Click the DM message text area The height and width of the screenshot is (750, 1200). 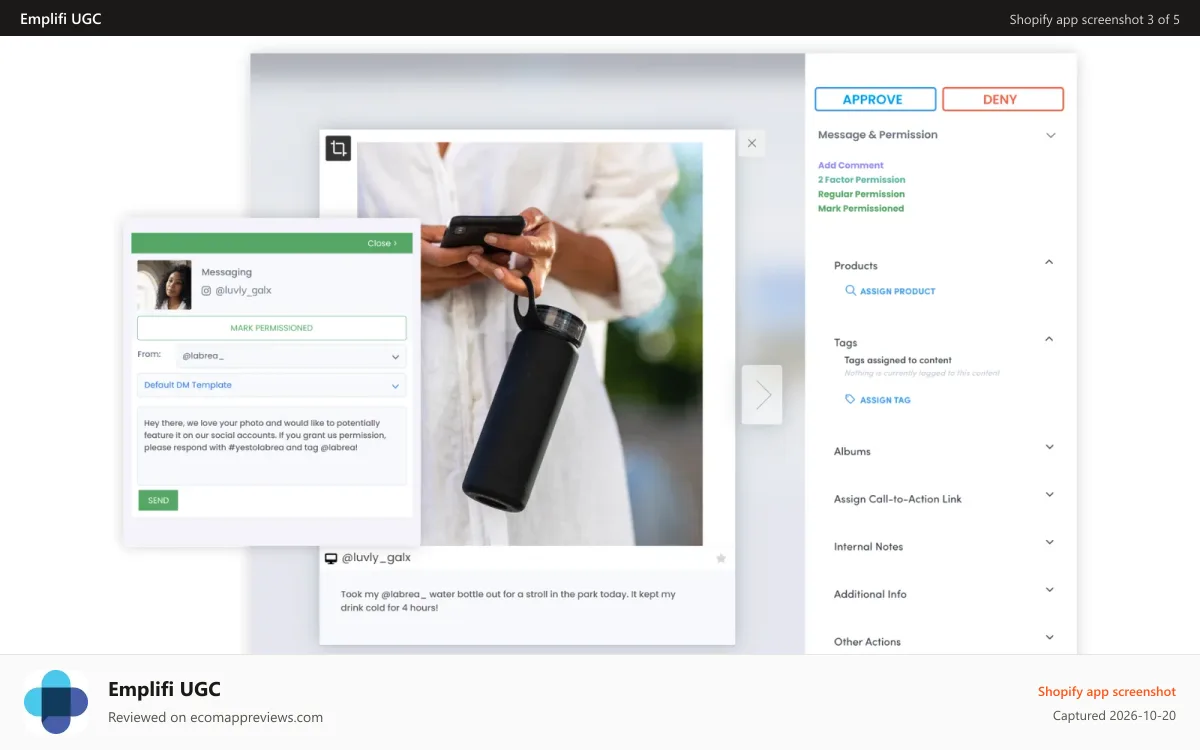pyautogui.click(x=271, y=445)
